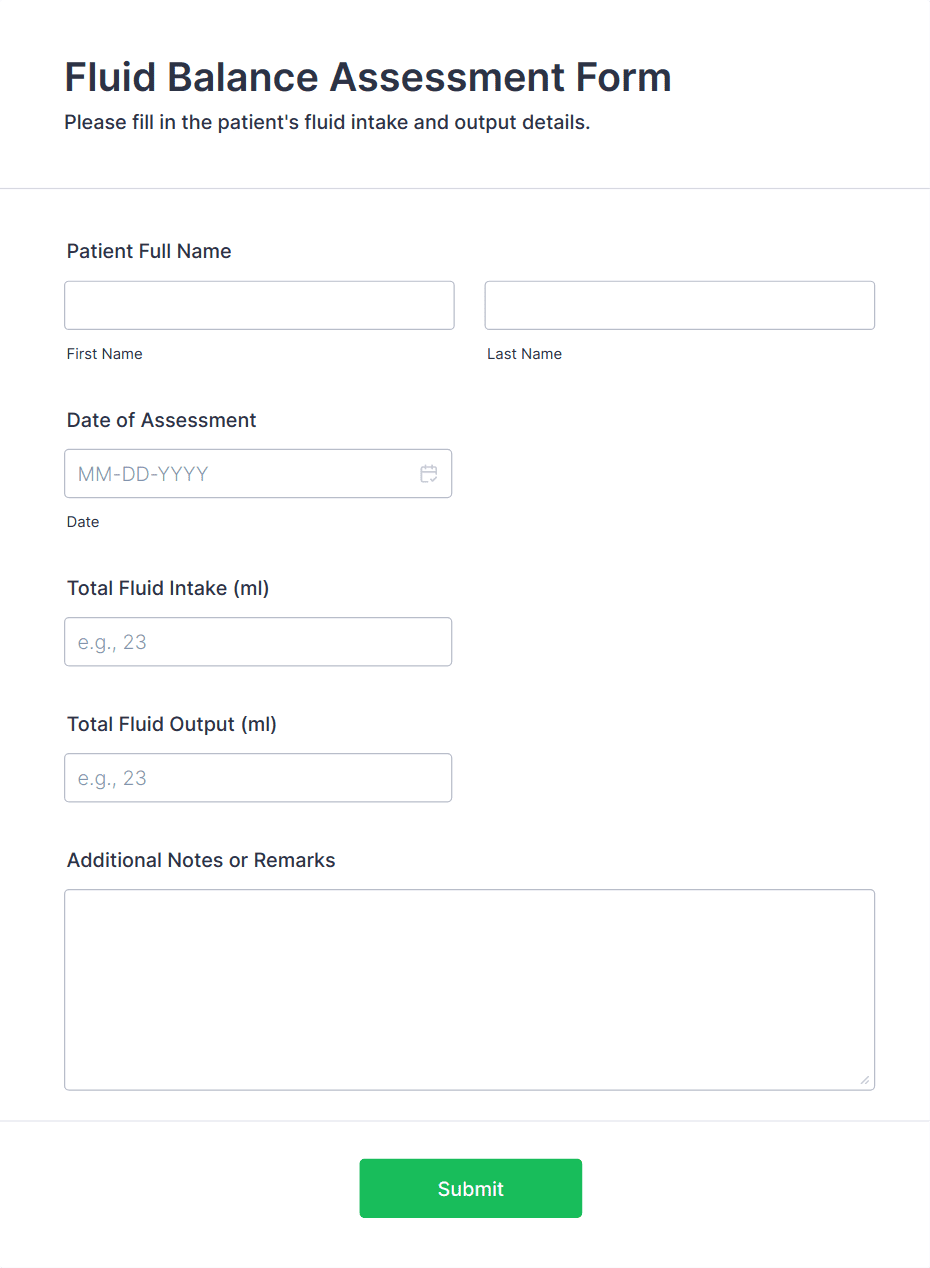
Task: Click the Last Name input field
Action: pyautogui.click(x=679, y=305)
